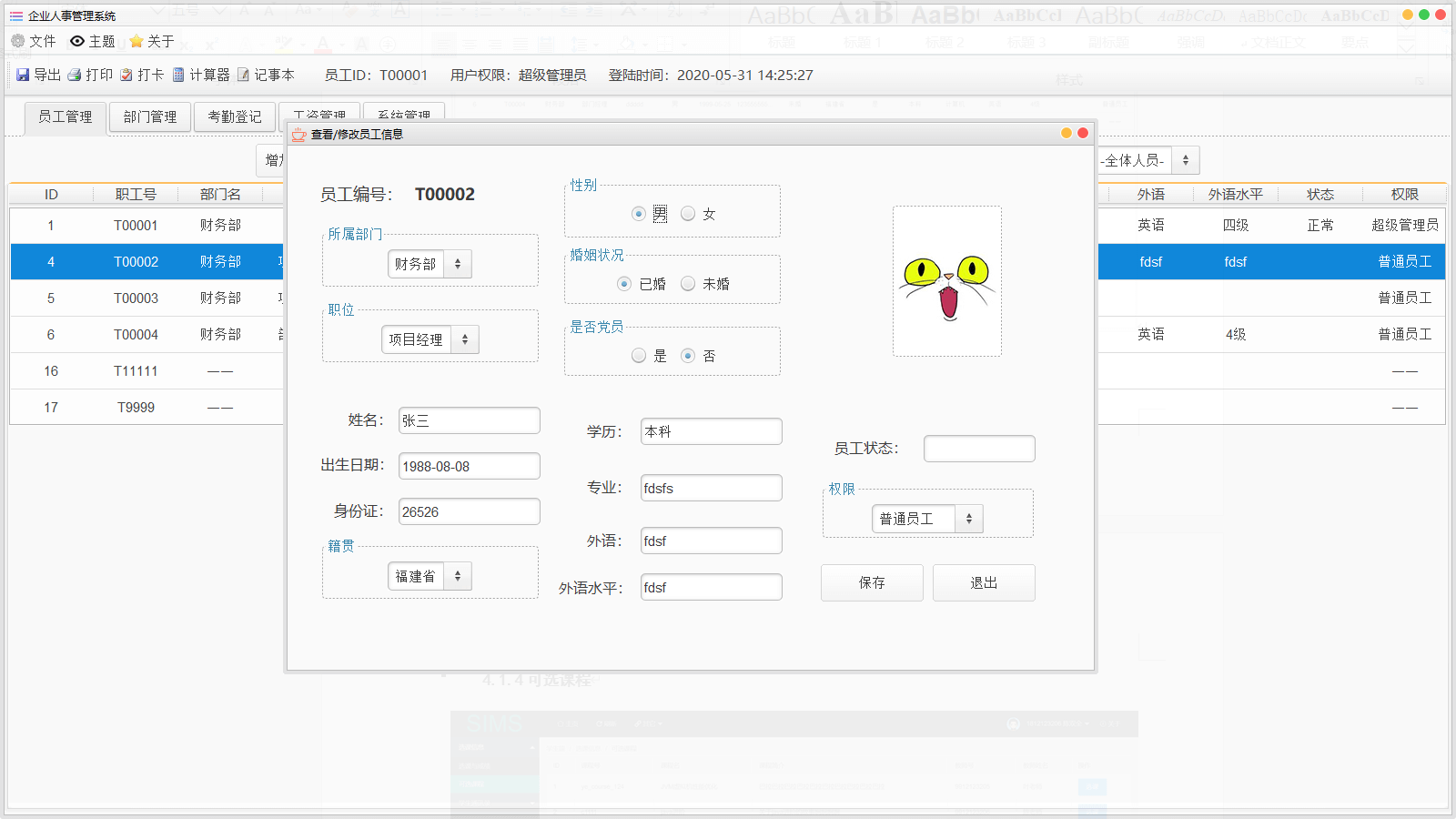Click the 职工号 column header
This screenshot has height=819, width=1456.
click(x=136, y=194)
